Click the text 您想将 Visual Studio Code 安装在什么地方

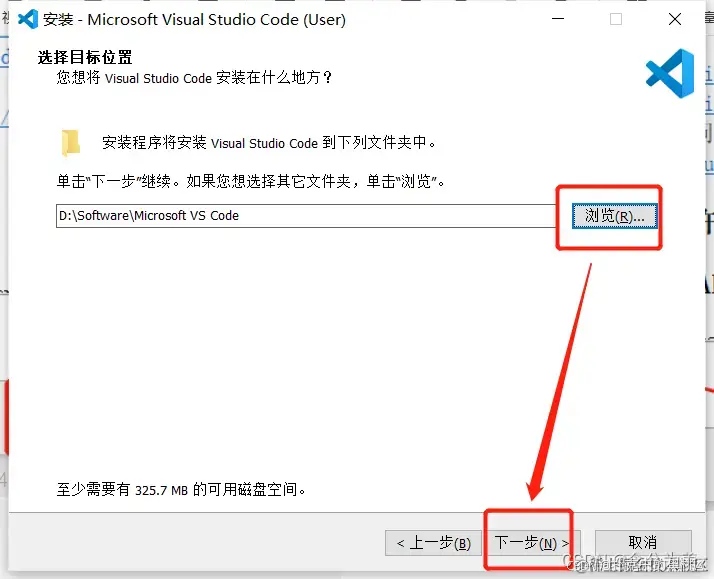(194, 78)
